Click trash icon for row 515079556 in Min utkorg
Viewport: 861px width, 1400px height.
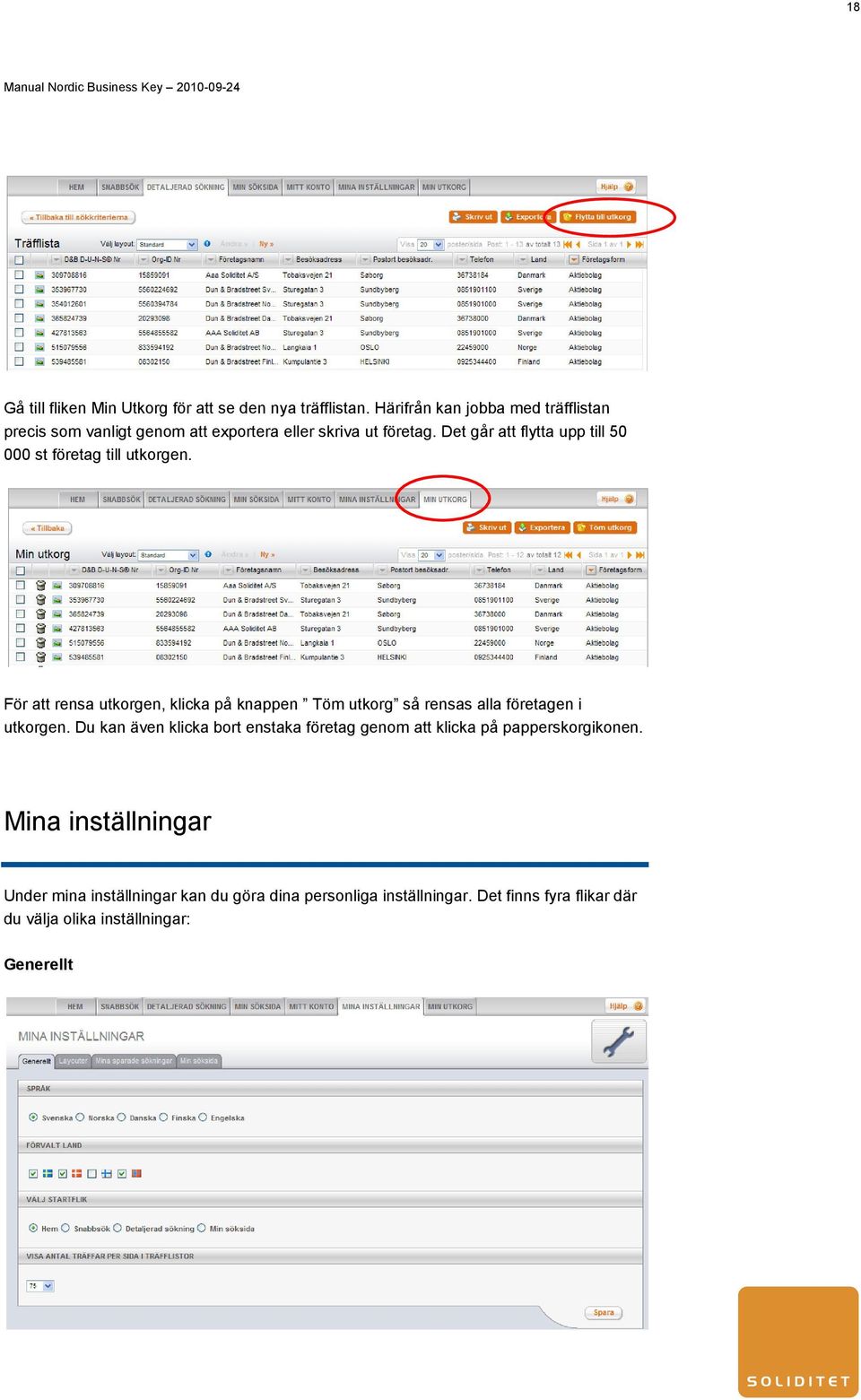(x=40, y=643)
